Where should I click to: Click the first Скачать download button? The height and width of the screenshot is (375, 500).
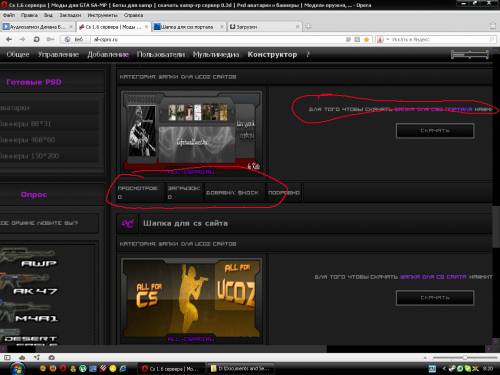coord(435,131)
